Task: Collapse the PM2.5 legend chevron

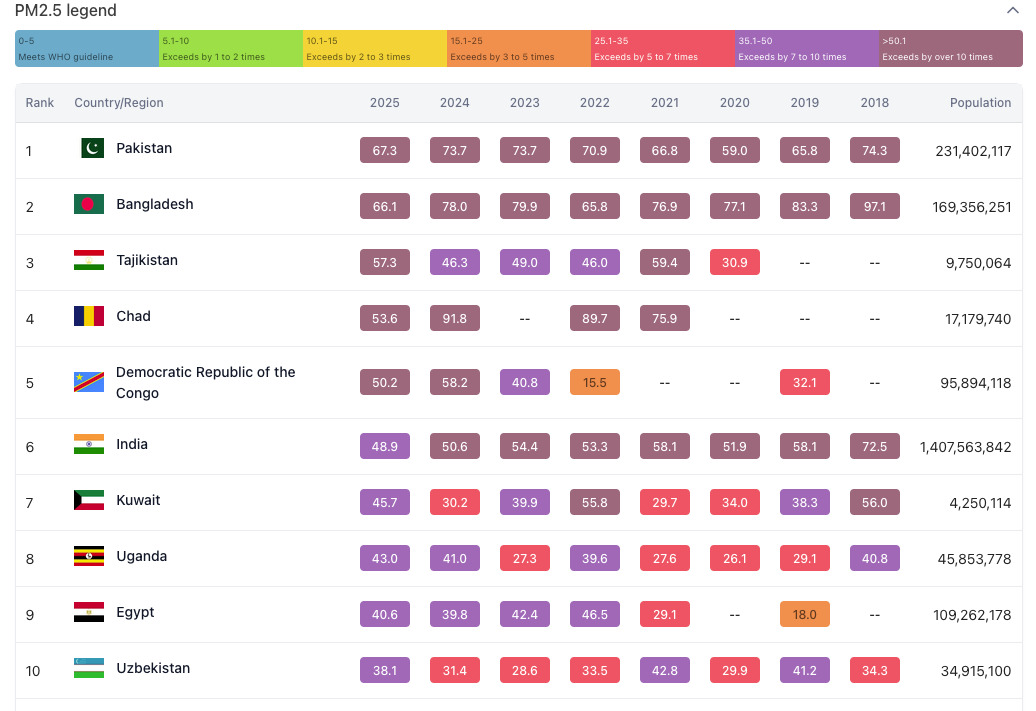Action: click(x=1012, y=11)
